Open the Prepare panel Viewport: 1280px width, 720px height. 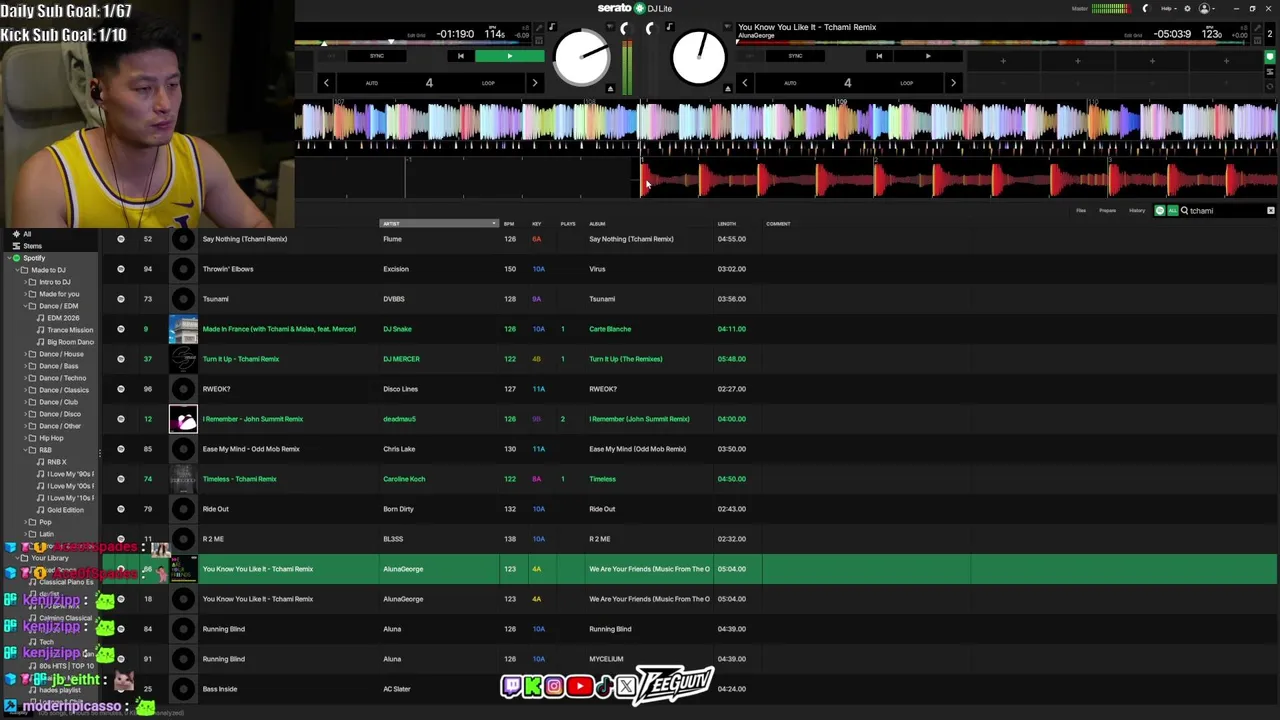(x=1108, y=211)
